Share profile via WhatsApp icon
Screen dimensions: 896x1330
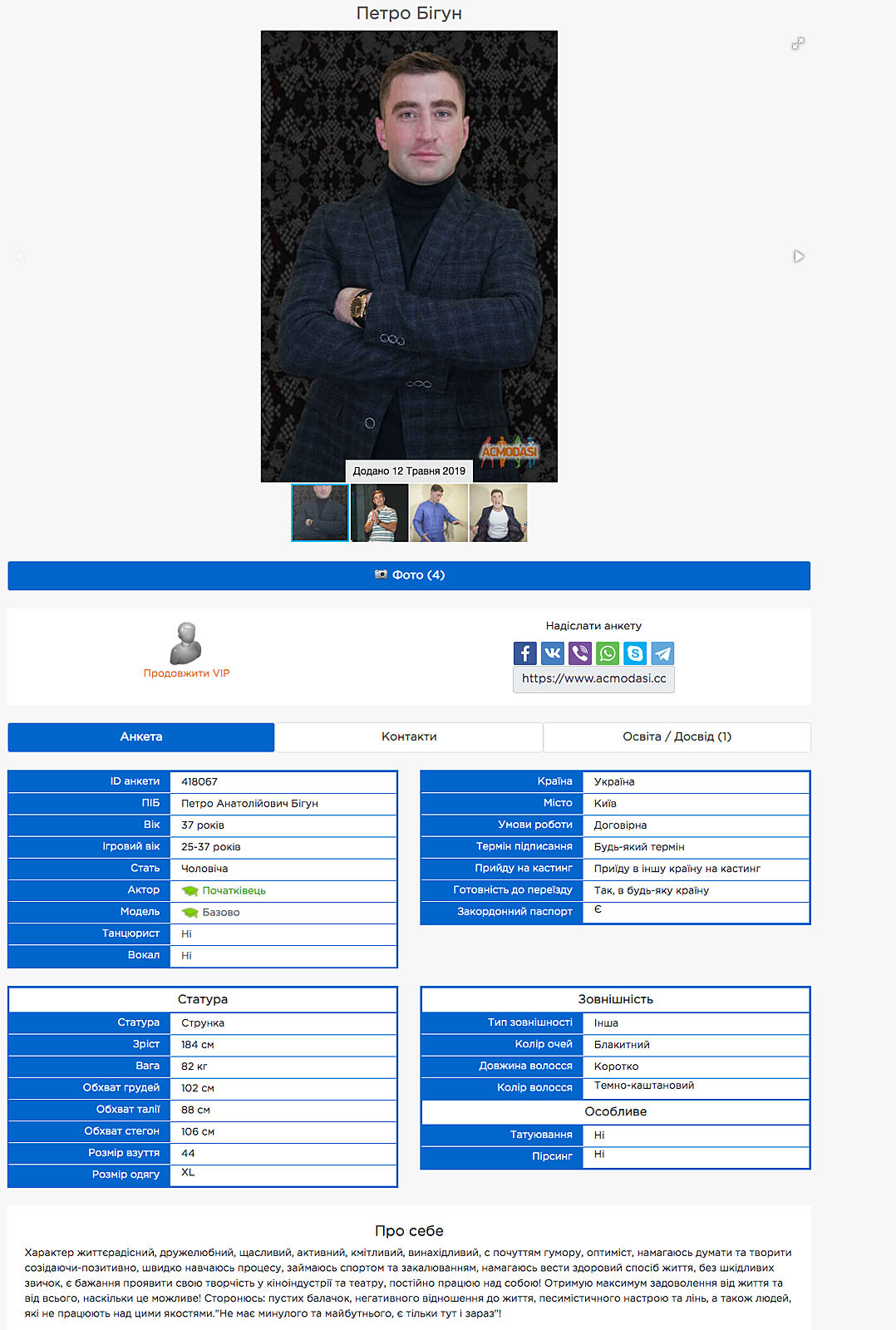[x=608, y=653]
